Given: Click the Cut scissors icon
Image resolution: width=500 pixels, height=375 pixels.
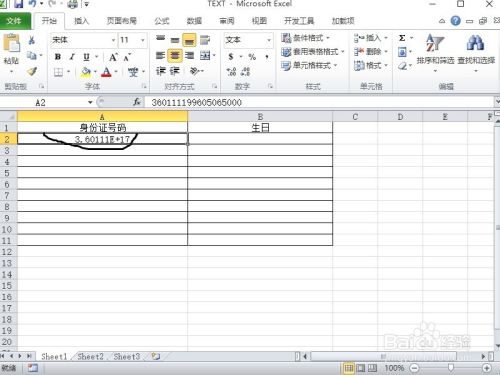Looking at the screenshot, I should tap(32, 40).
